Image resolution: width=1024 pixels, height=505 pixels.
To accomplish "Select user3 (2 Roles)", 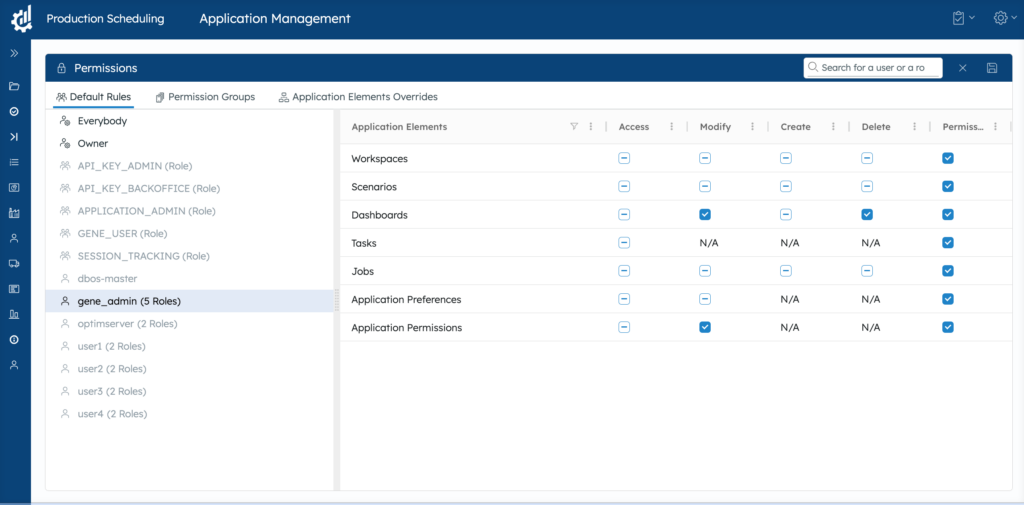I will (189, 391).
